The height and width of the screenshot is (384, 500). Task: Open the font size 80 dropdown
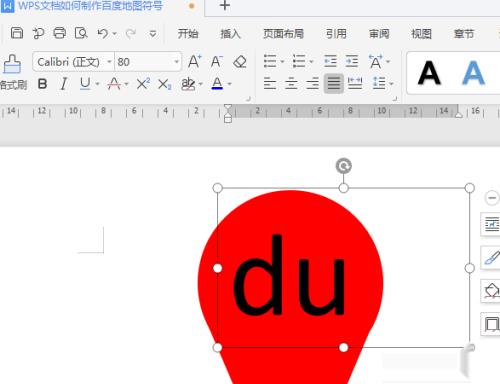coord(176,62)
